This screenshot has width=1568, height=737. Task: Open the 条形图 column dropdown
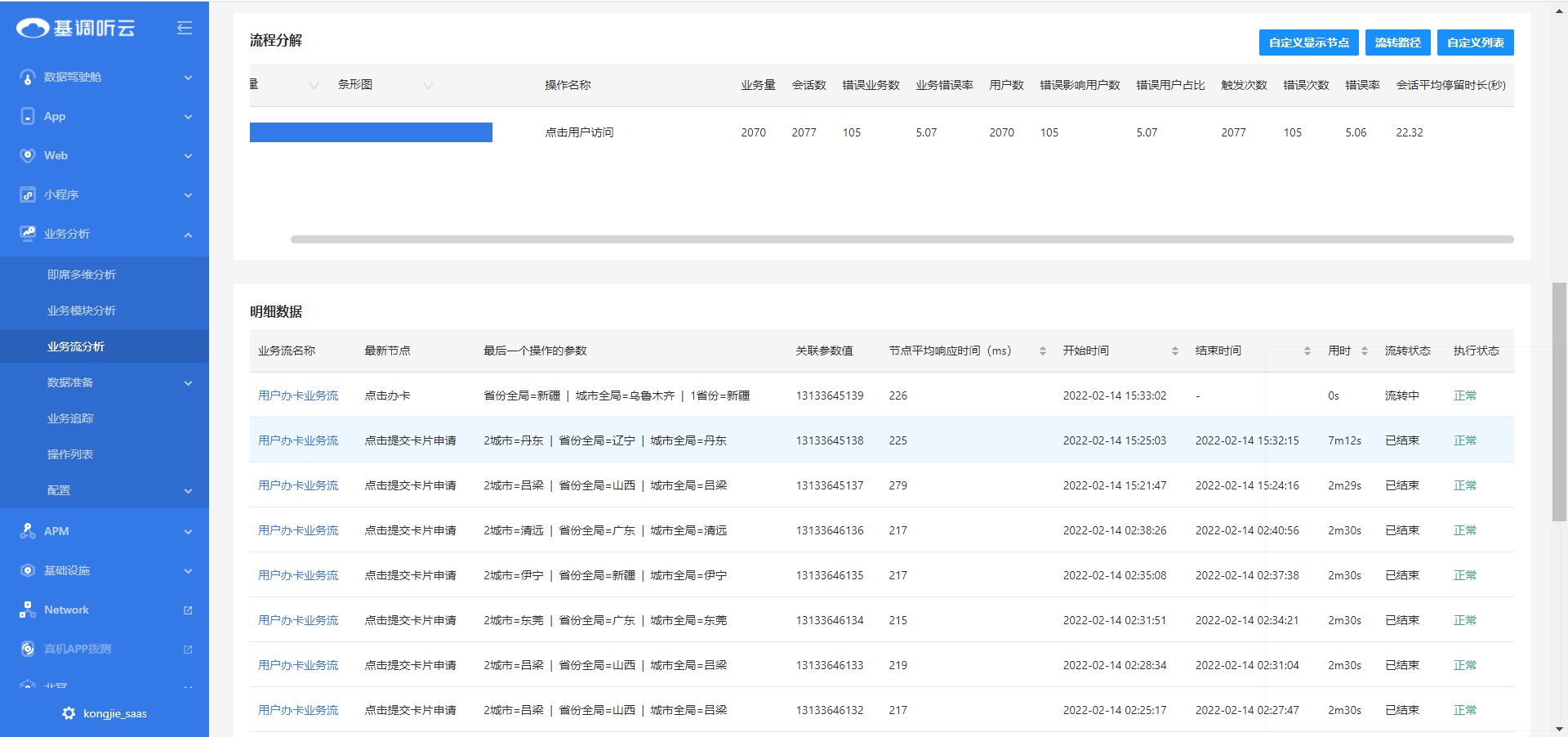428,85
